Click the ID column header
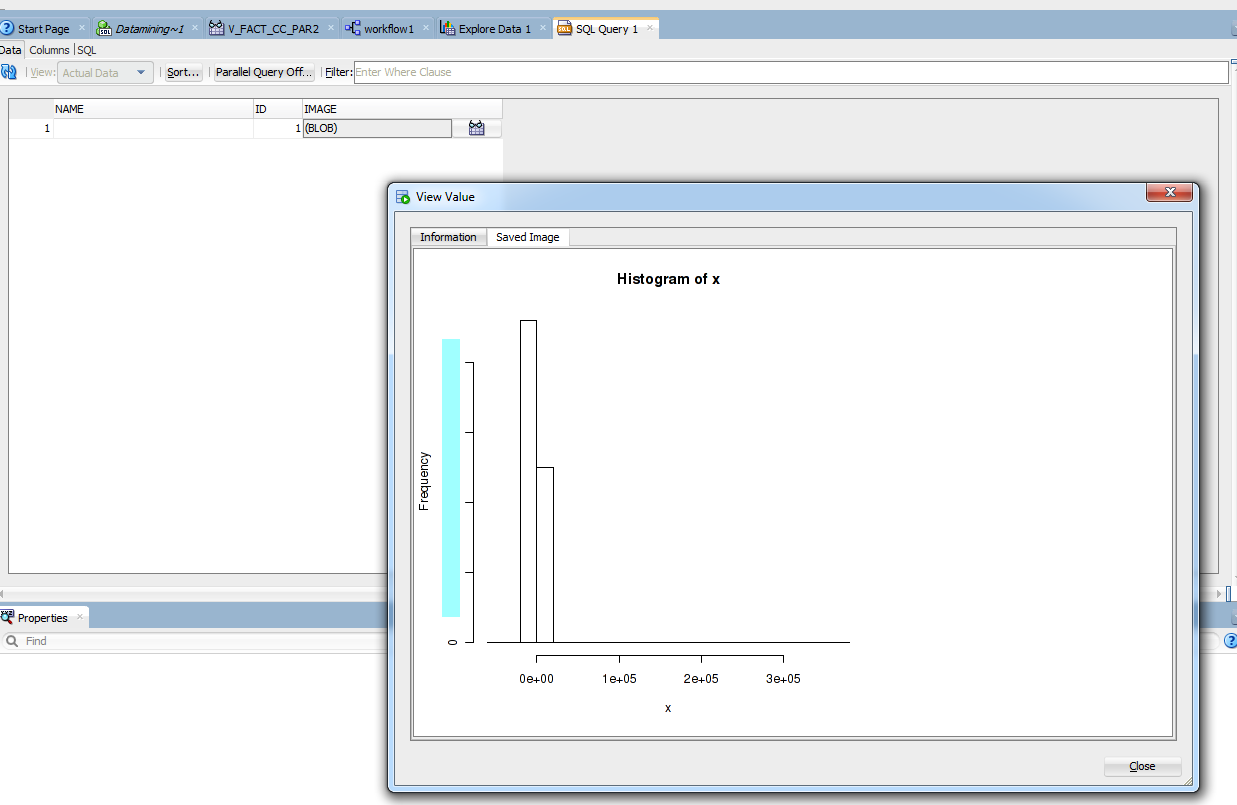 (x=278, y=109)
